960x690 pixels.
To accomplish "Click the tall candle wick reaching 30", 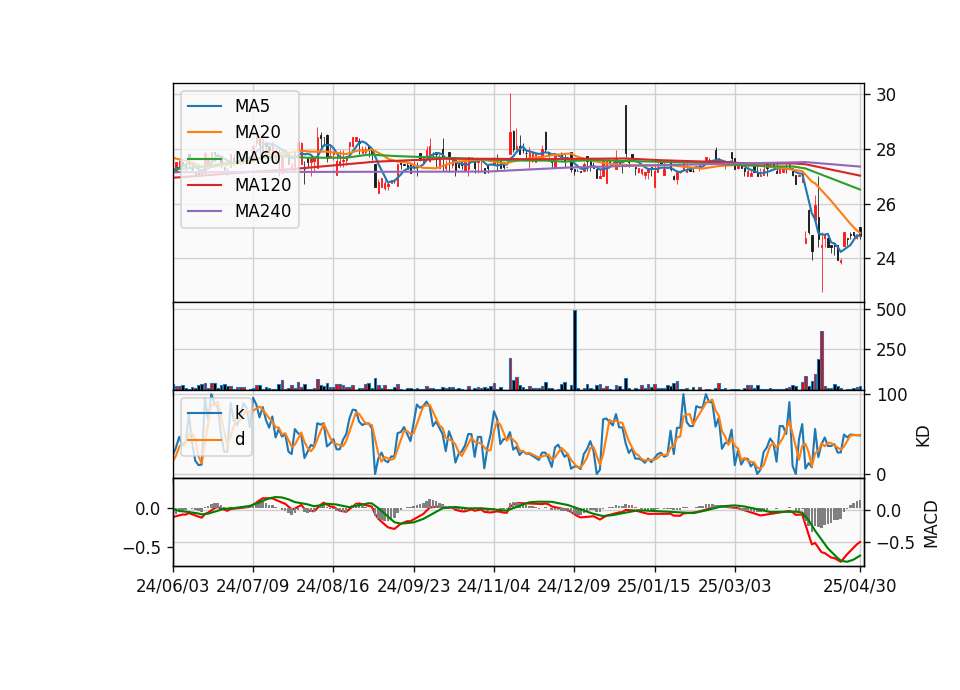I will (x=510, y=124).
